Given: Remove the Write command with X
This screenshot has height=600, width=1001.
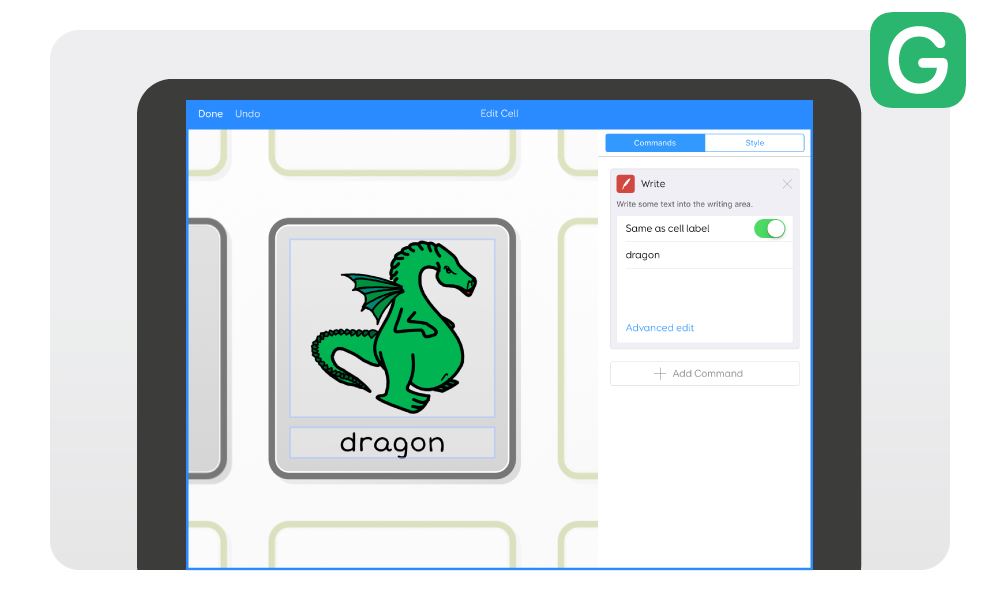Looking at the screenshot, I should point(787,184).
